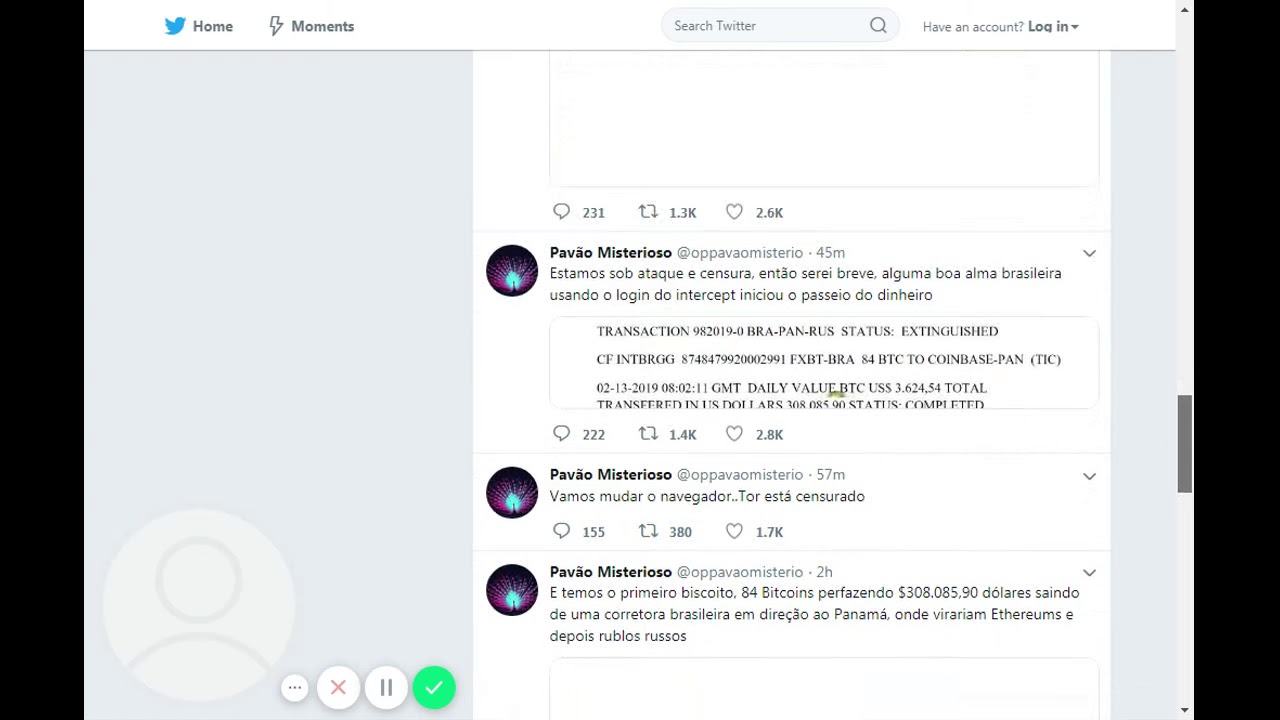Like the 57m tweet with 1.7K likes
Viewport: 1280px width, 720px height.
(734, 531)
